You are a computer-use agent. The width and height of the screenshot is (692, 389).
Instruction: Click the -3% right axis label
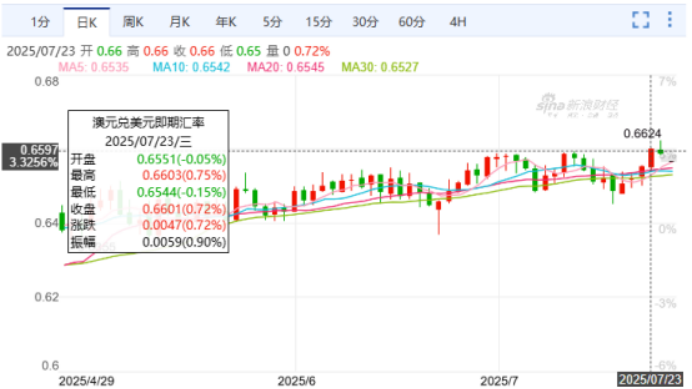(x=666, y=303)
